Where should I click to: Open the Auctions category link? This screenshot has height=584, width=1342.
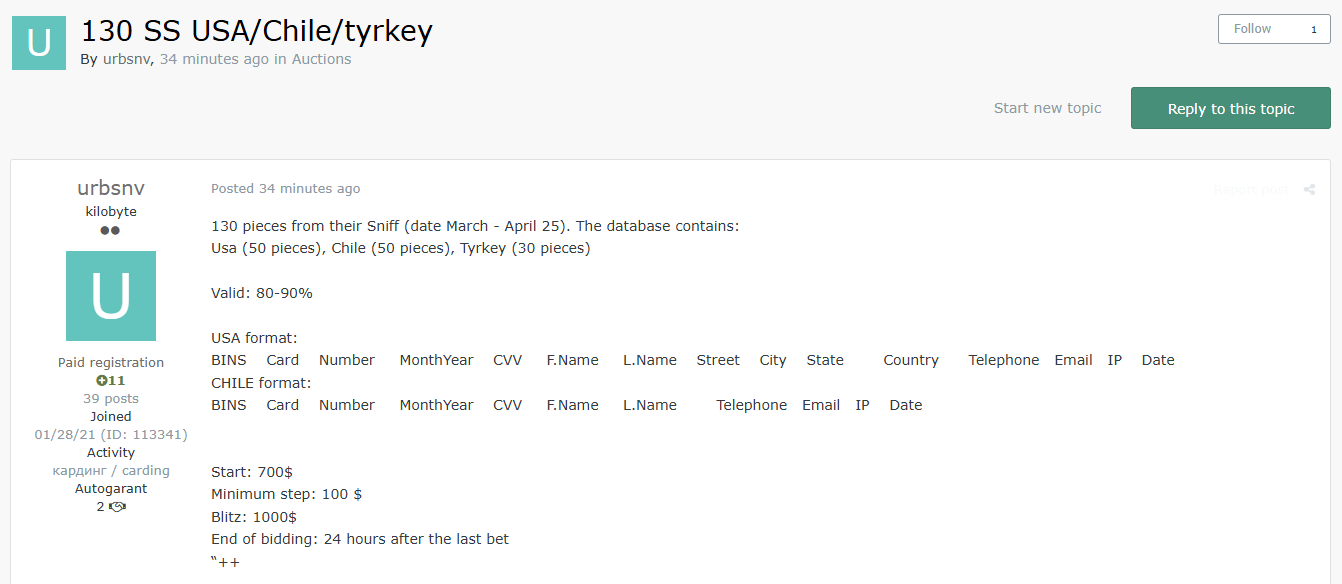(321, 59)
